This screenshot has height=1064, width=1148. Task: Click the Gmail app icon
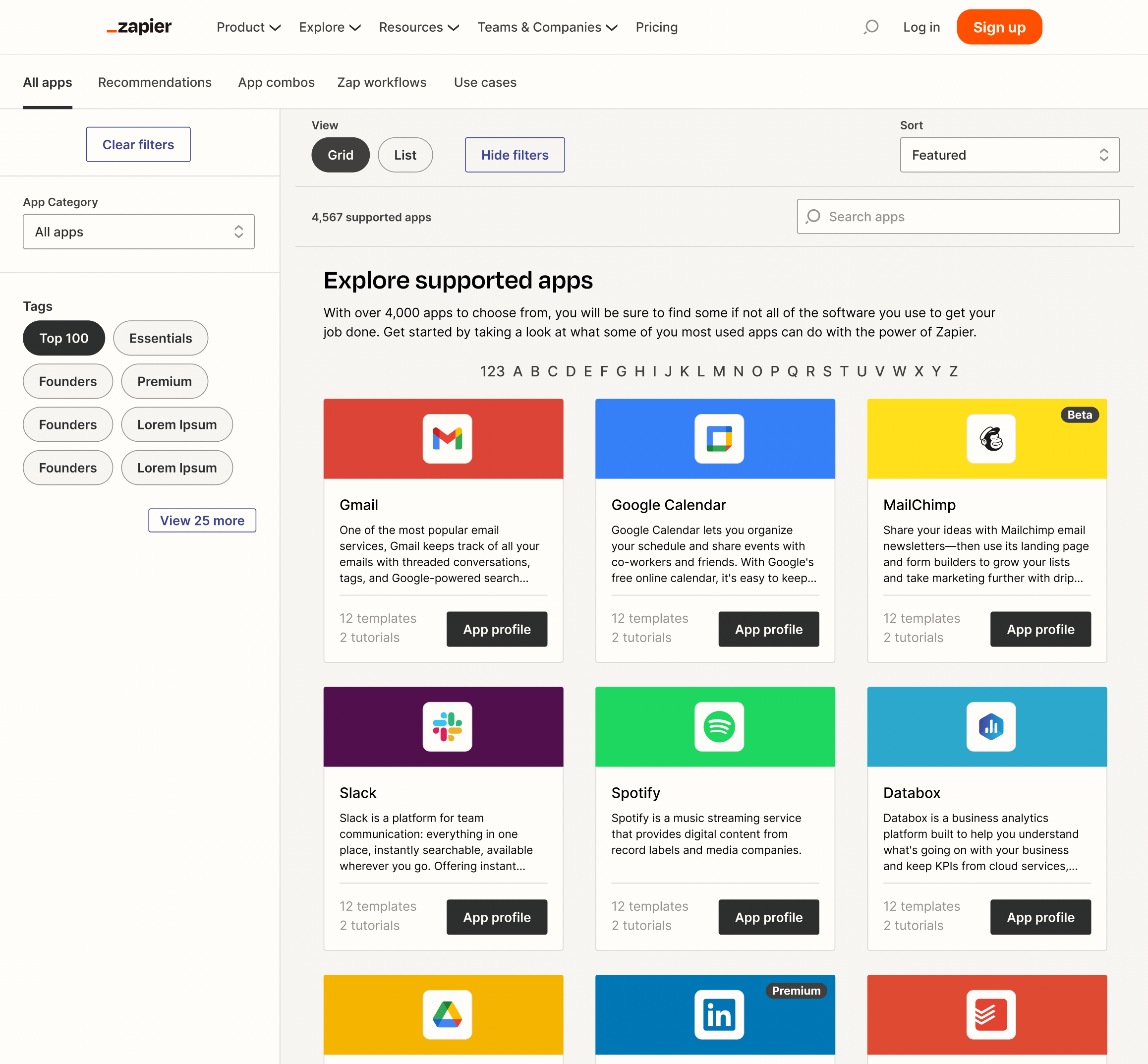click(447, 439)
